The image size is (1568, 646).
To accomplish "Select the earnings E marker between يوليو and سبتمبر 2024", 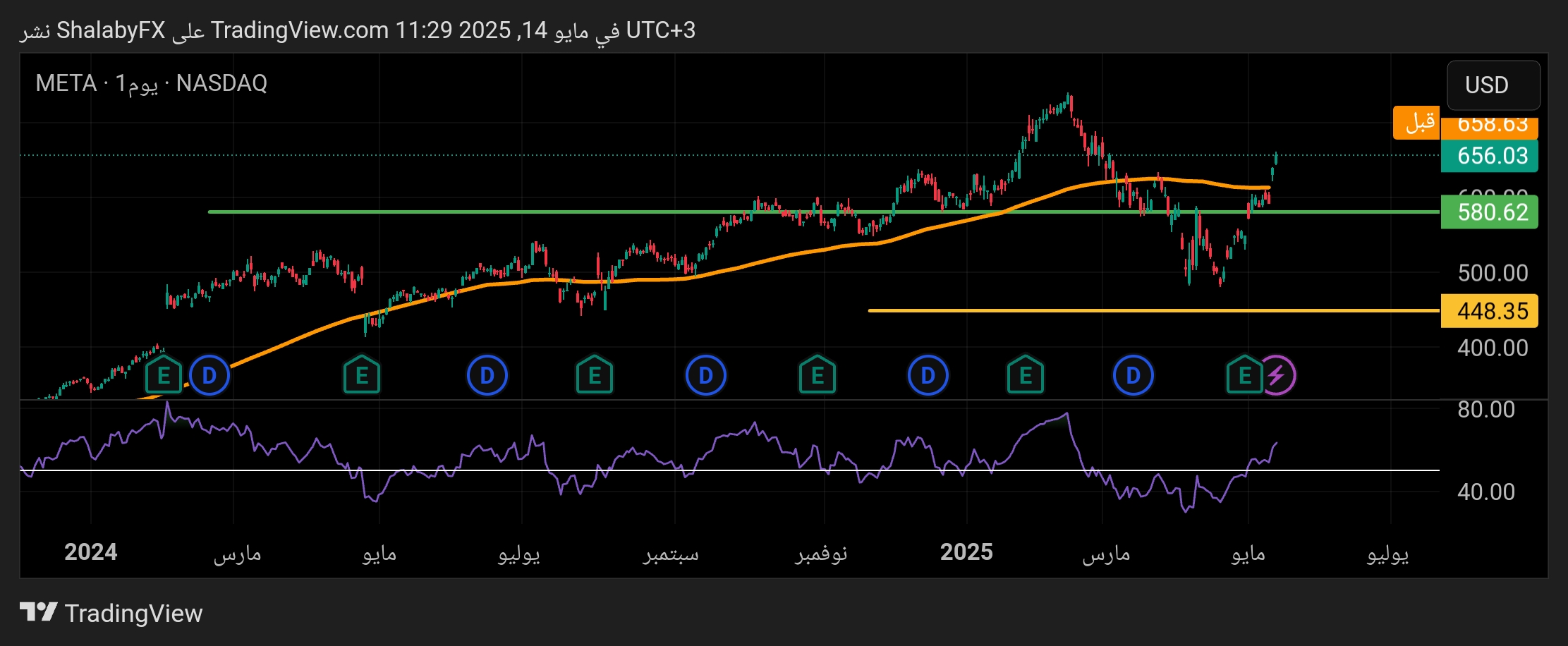I will pyautogui.click(x=595, y=375).
